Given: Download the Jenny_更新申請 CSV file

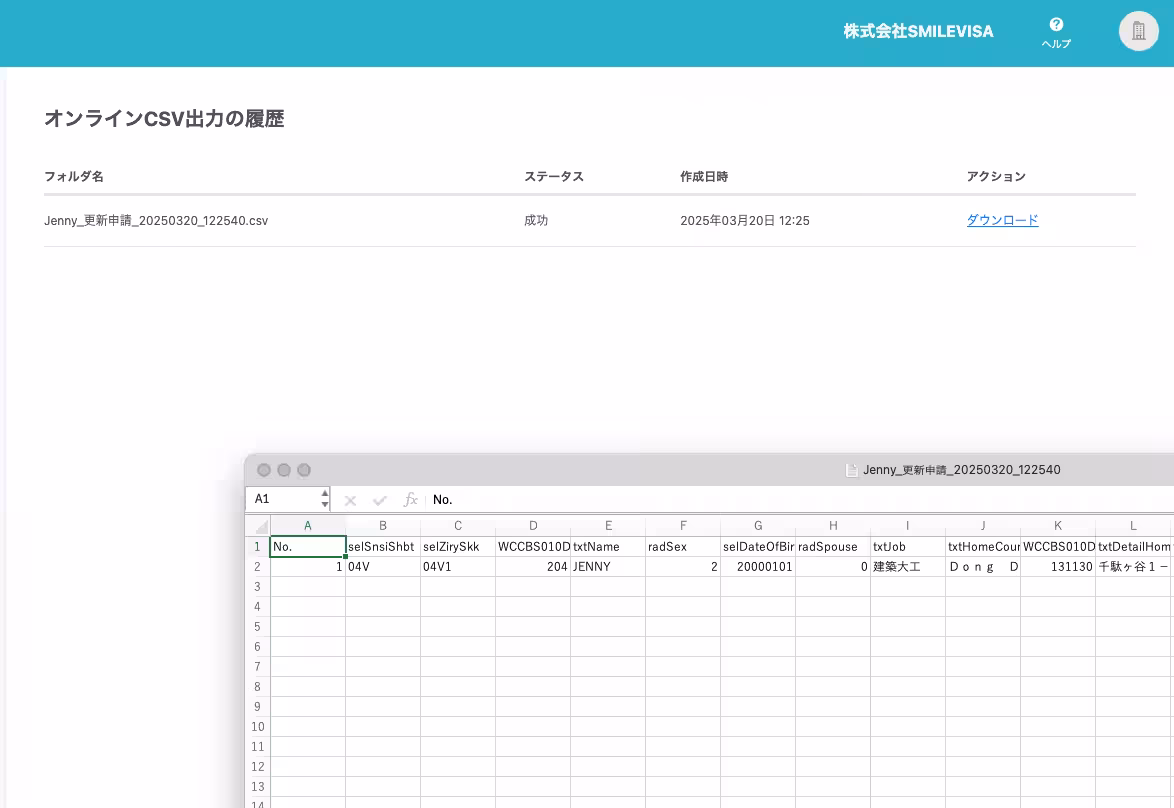Looking at the screenshot, I should click(1002, 220).
